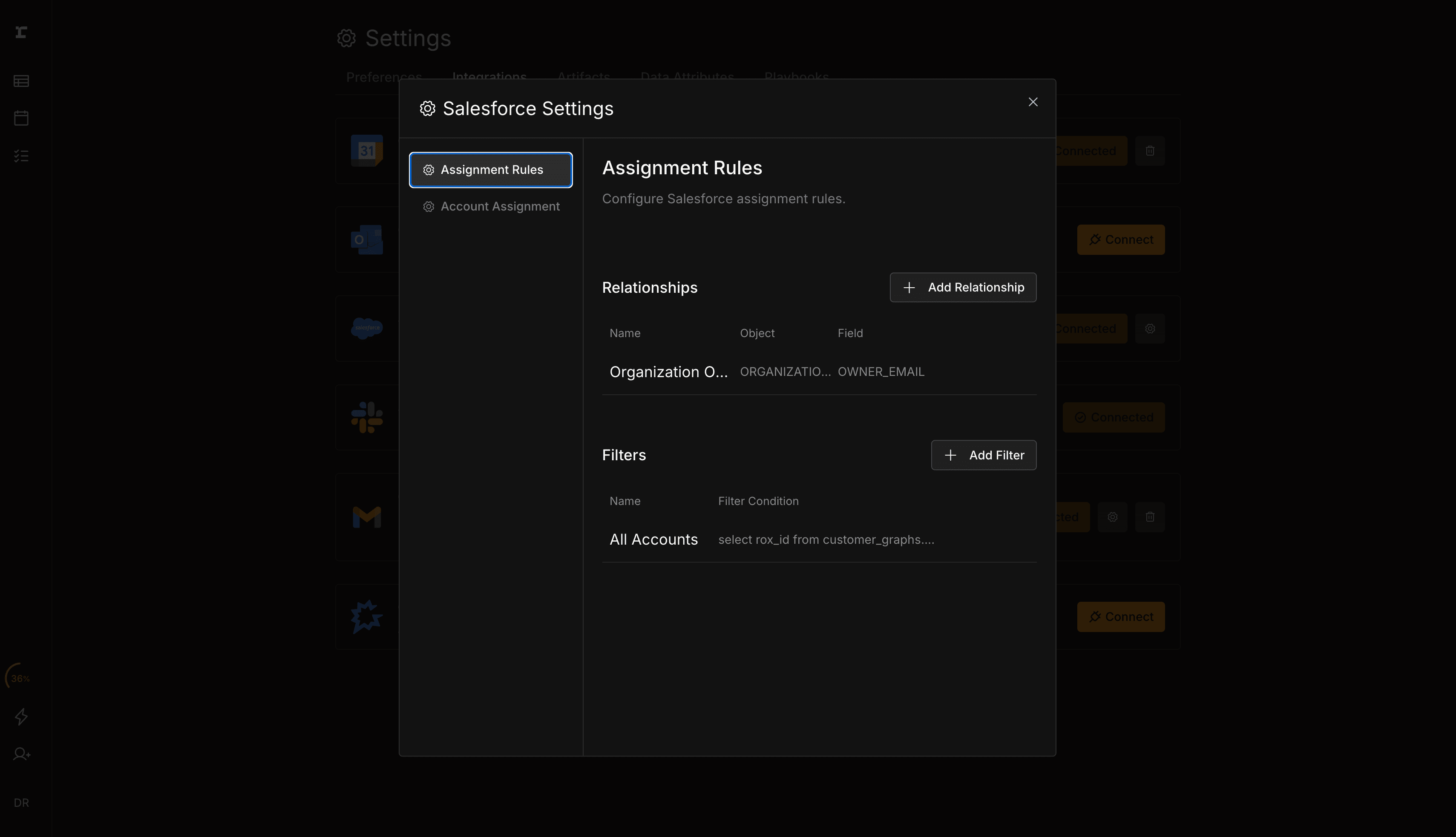This screenshot has width=1456, height=837.
Task: Click plus icon in Add Filter button
Action: click(x=950, y=455)
